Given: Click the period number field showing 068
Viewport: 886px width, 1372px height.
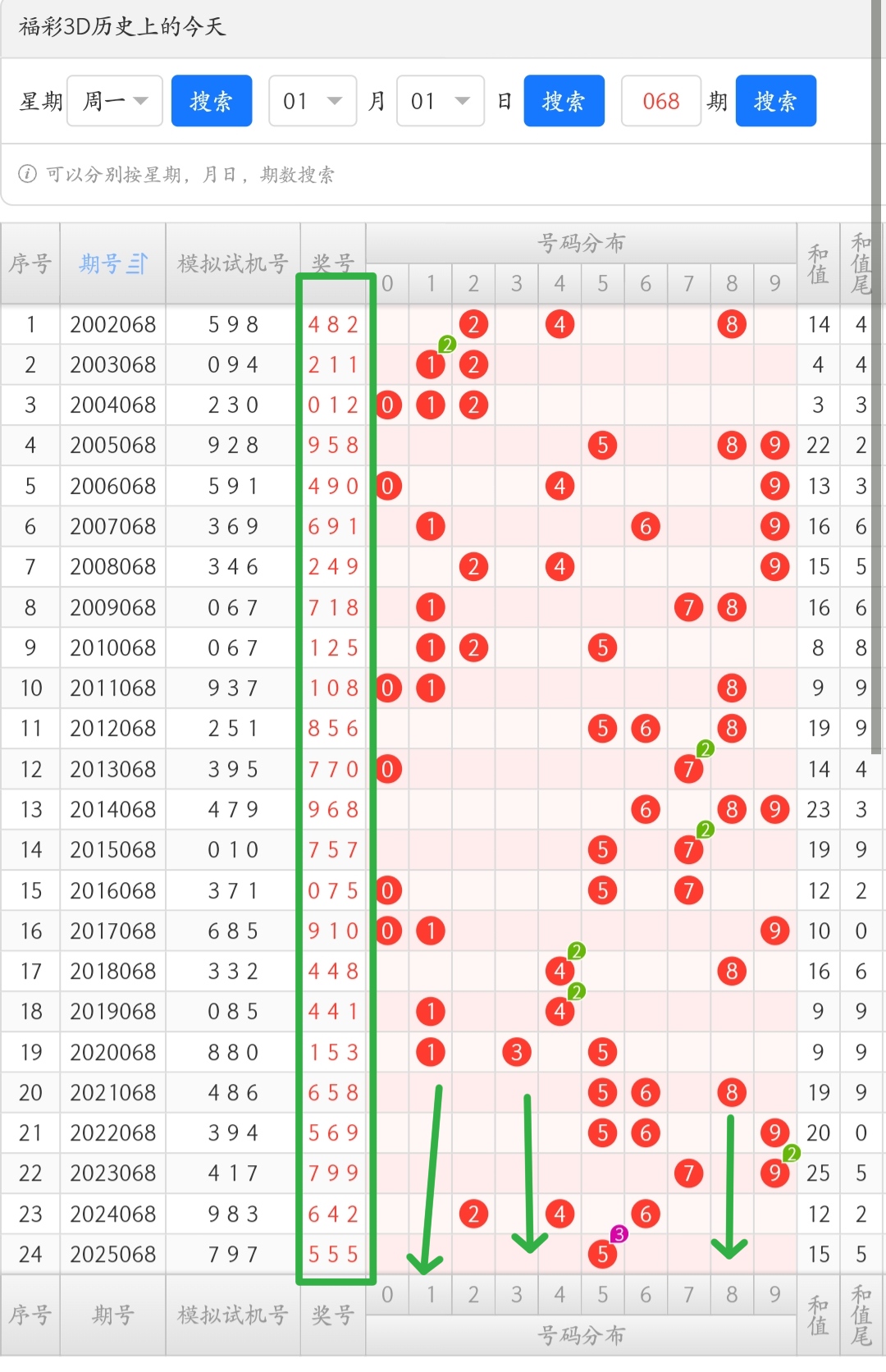Looking at the screenshot, I should point(661,101).
